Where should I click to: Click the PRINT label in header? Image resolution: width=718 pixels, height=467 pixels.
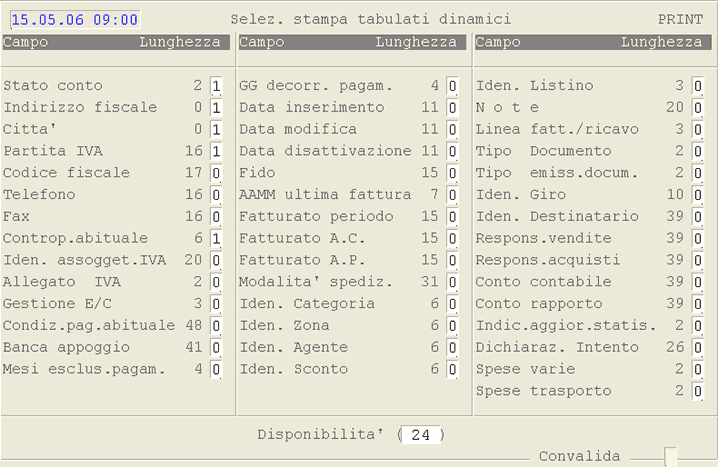point(680,20)
